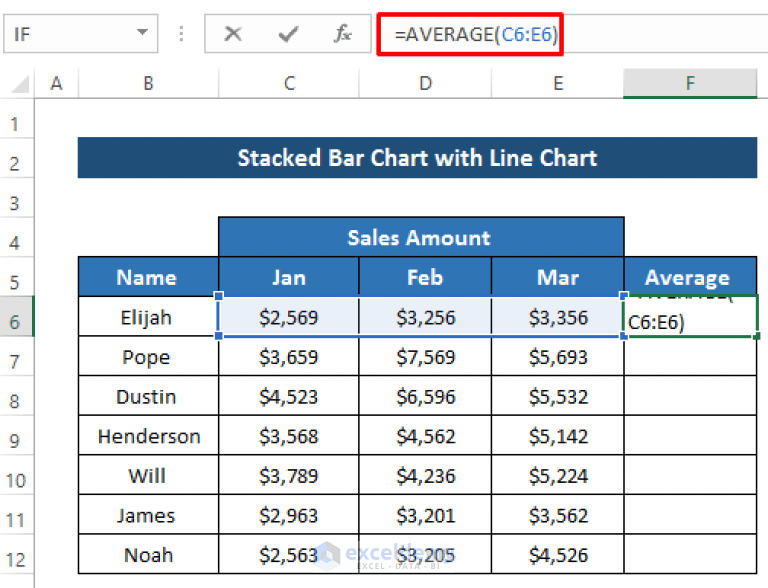768x588 pixels.
Task: Open the Name Box dropdown arrow
Action: pyautogui.click(x=142, y=33)
